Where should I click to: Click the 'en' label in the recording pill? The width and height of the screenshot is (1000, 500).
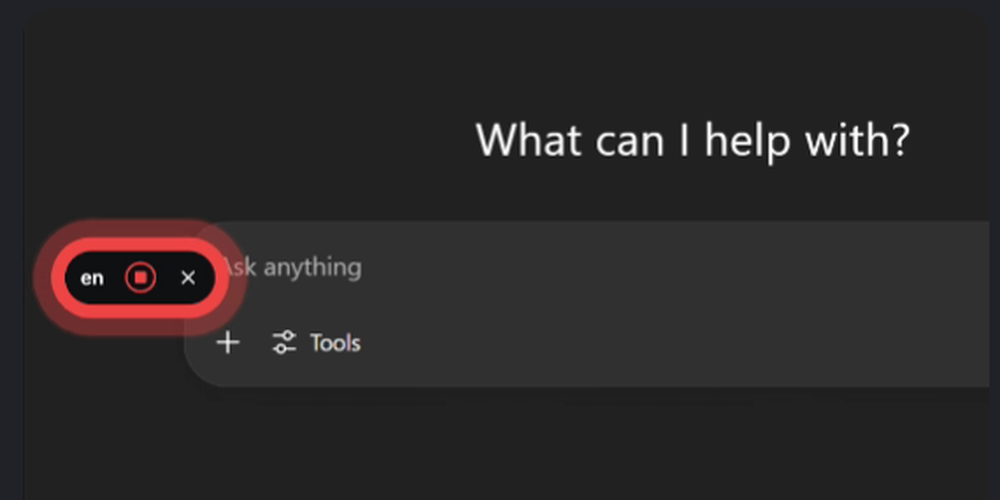tap(92, 277)
